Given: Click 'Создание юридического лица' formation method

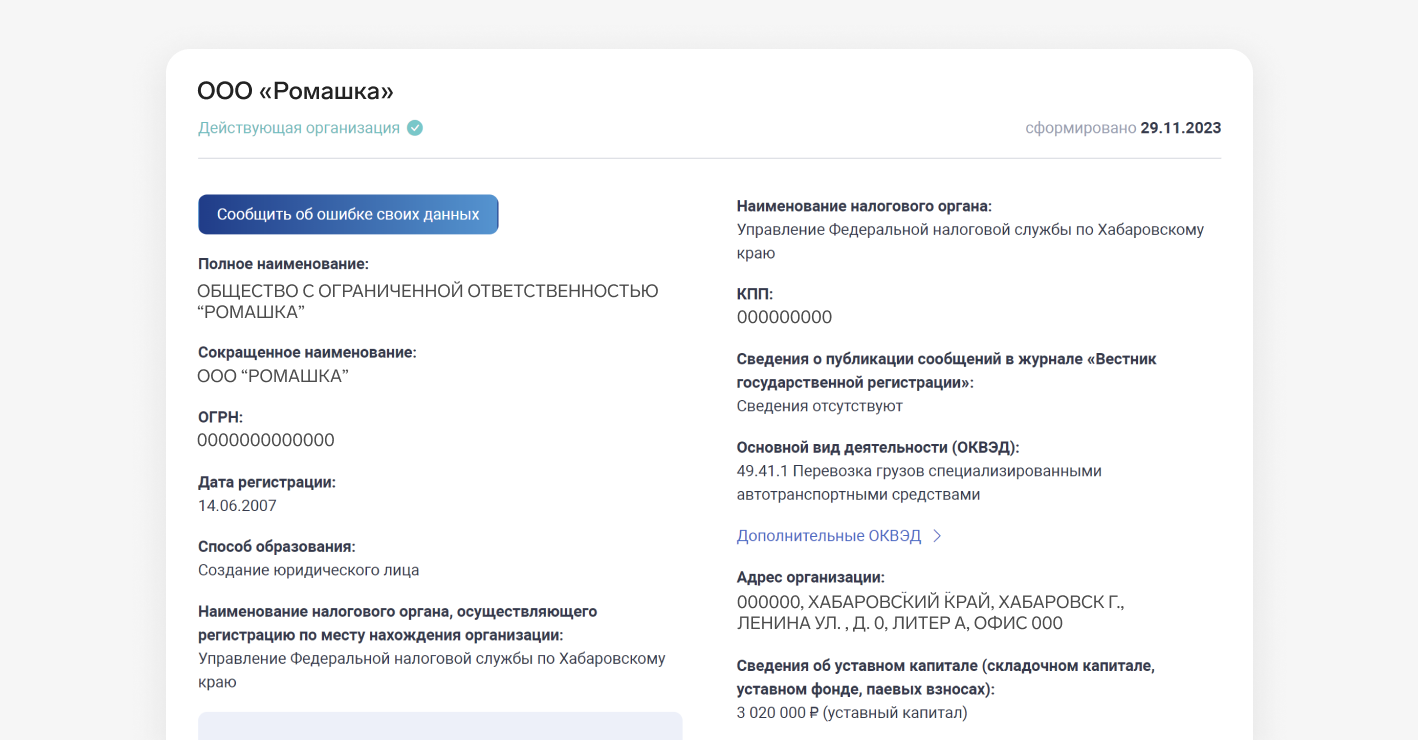Looking at the screenshot, I should pos(308,570).
